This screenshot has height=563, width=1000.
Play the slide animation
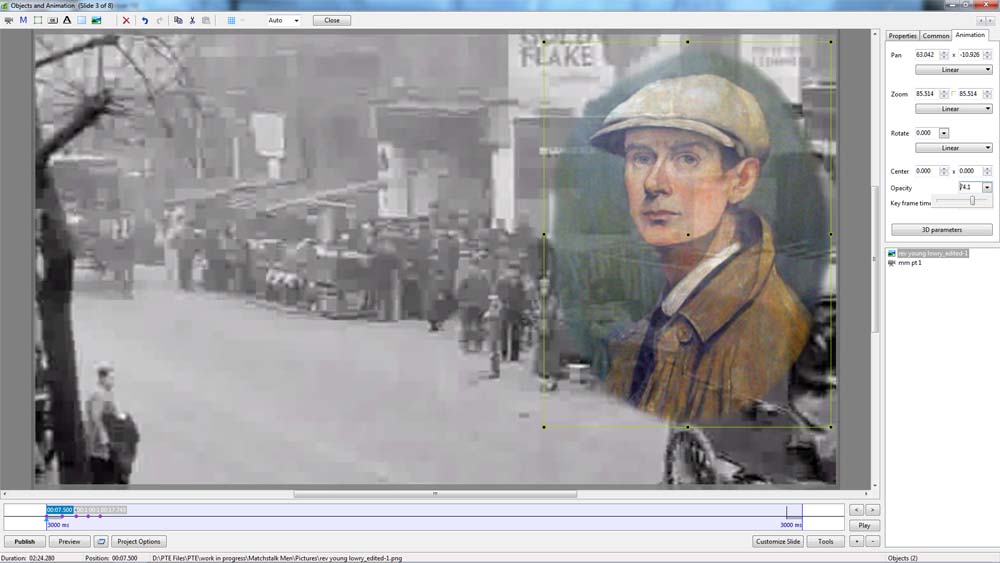pyautogui.click(x=864, y=525)
